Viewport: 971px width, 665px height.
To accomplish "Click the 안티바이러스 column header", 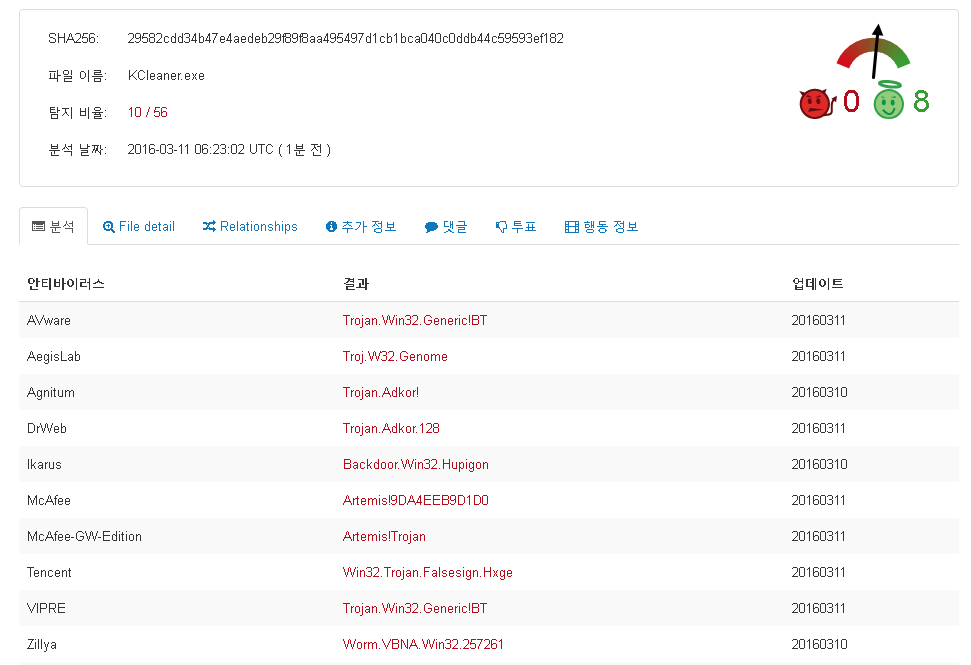I will (66, 284).
